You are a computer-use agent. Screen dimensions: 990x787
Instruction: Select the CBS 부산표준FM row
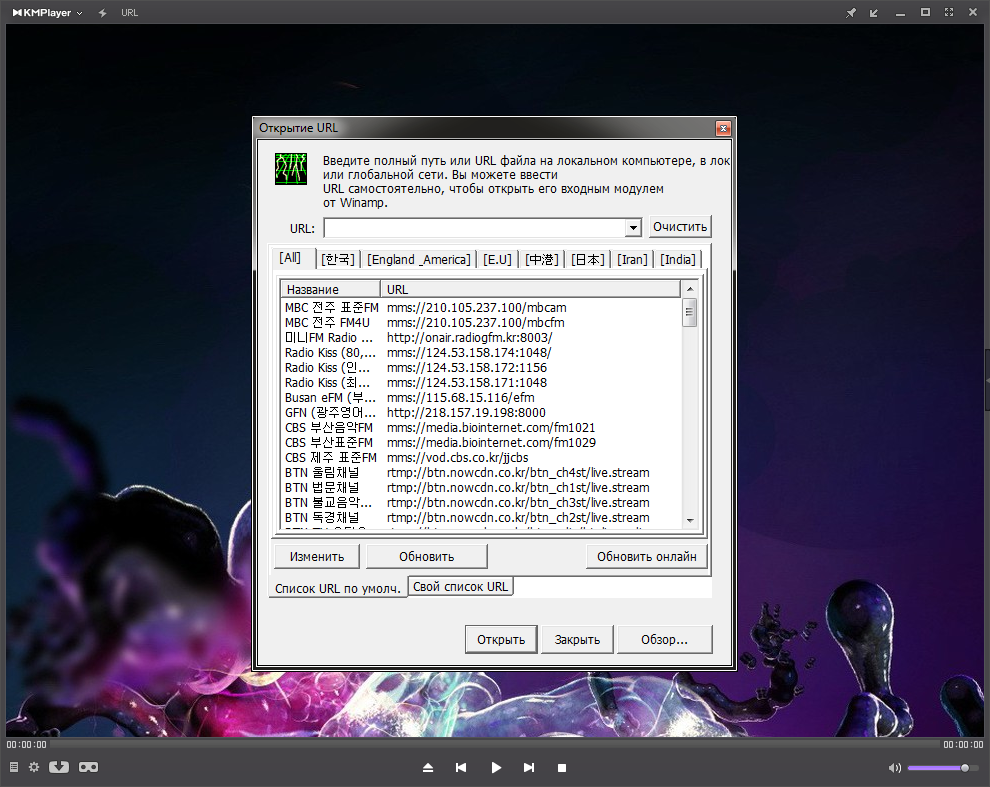(x=481, y=443)
